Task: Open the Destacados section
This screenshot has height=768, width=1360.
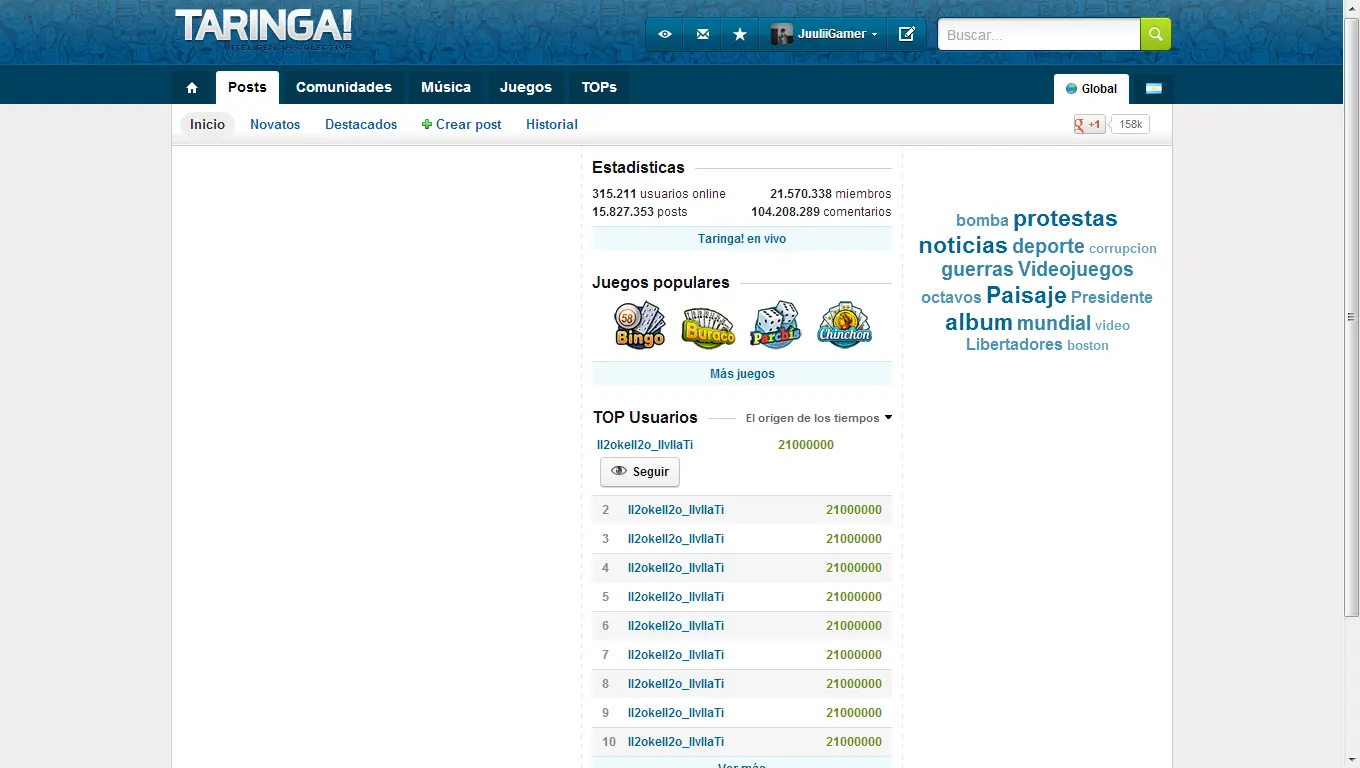Action: click(x=361, y=124)
